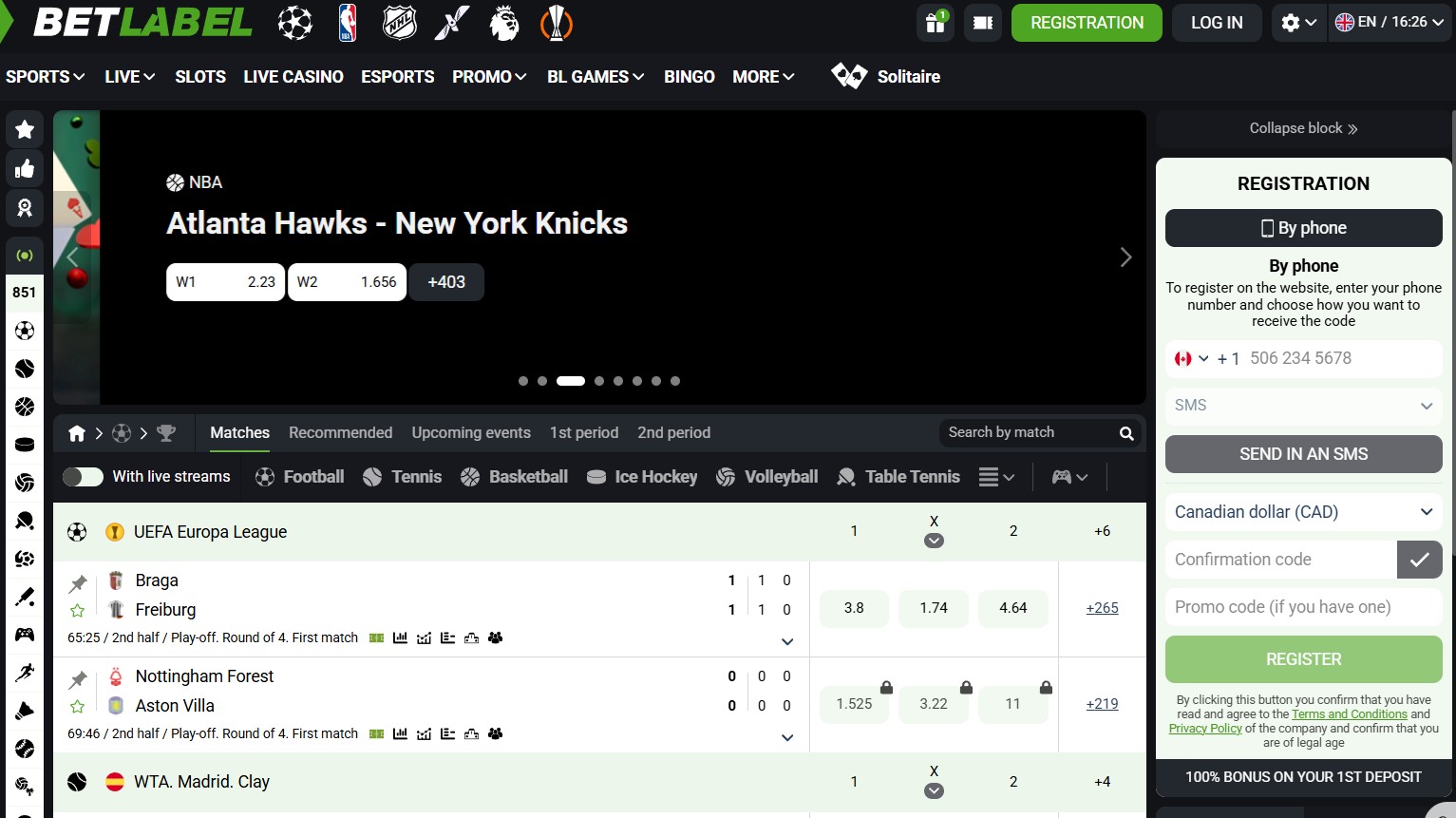Select ice hockey puck in left sidebar

(x=25, y=445)
